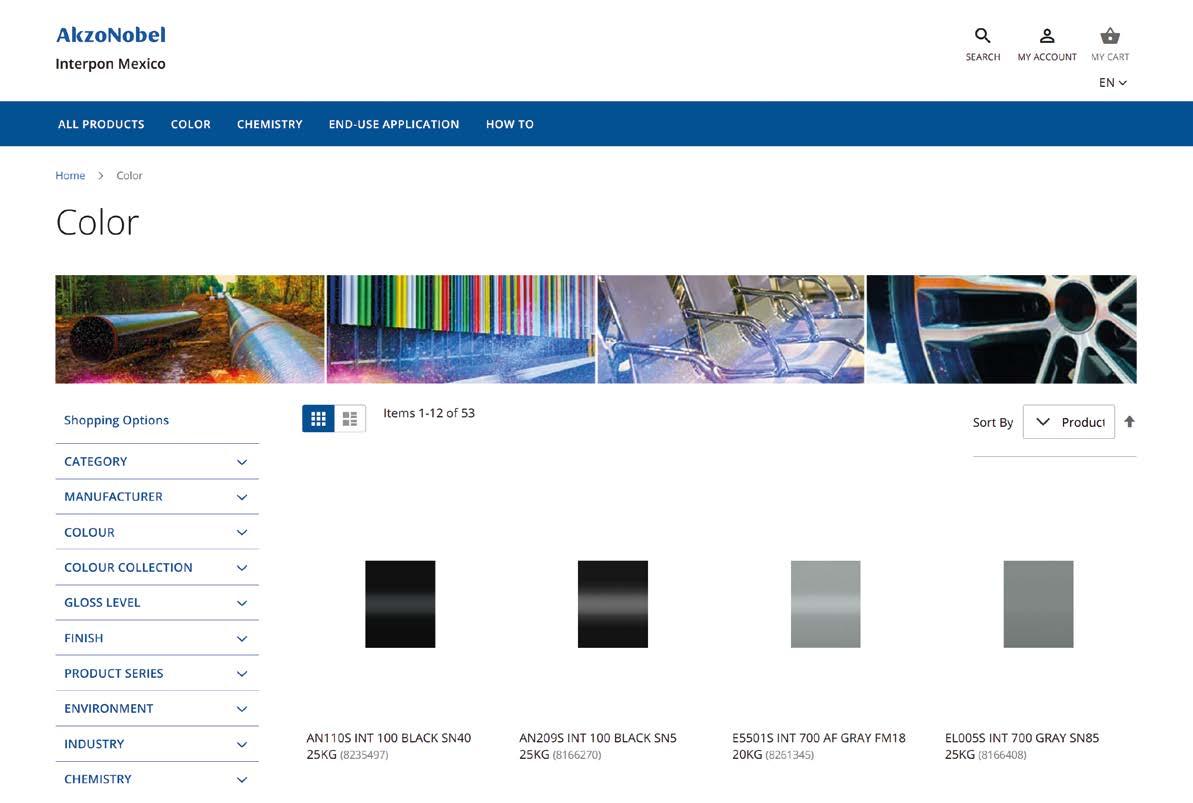The image size is (1193, 803).
Task: Select the EL005S gray SN85 swatch
Action: pos(1038,604)
